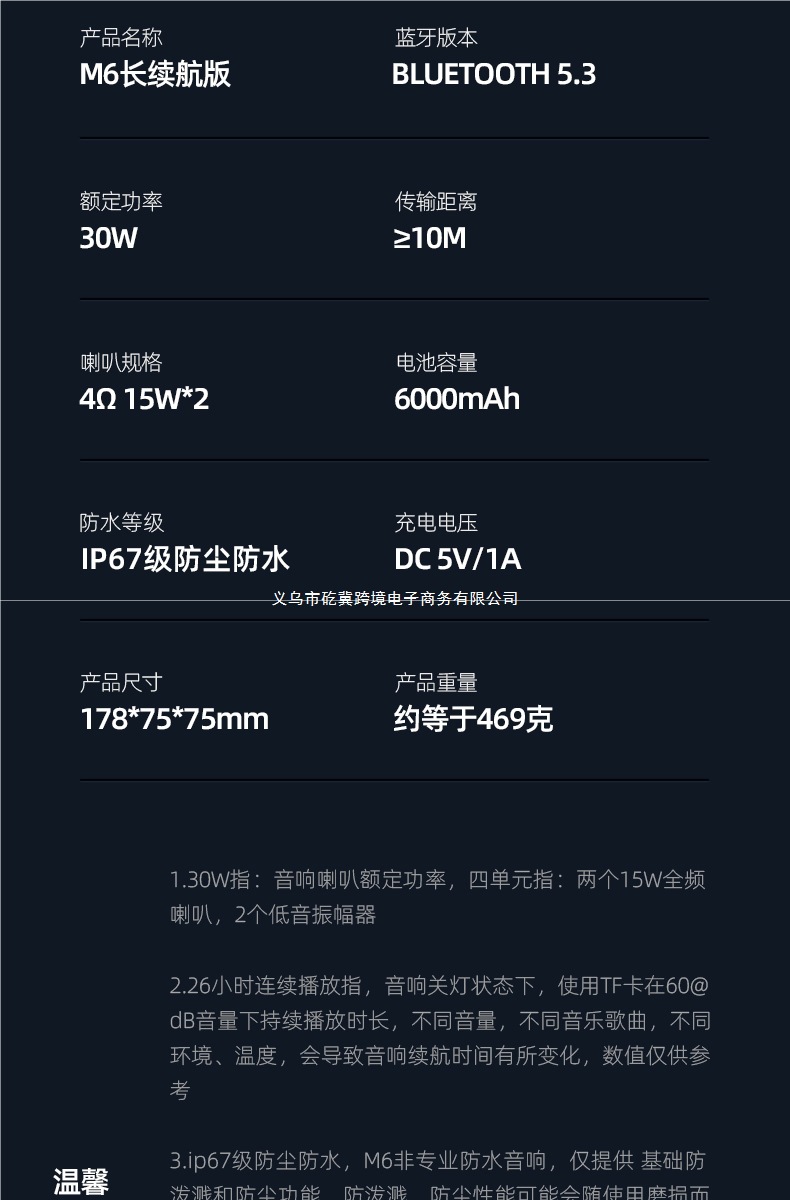The image size is (790, 1200).
Task: Click the 义乌市砣冀跨境电子商务有限公司 watermark text
Action: [x=395, y=599]
